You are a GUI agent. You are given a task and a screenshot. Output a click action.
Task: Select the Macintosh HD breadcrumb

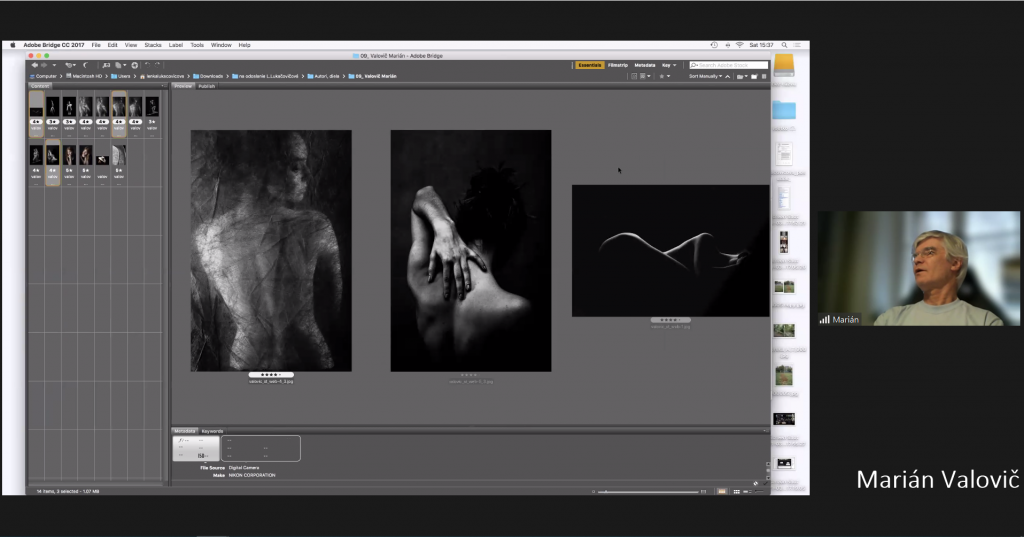(84, 76)
